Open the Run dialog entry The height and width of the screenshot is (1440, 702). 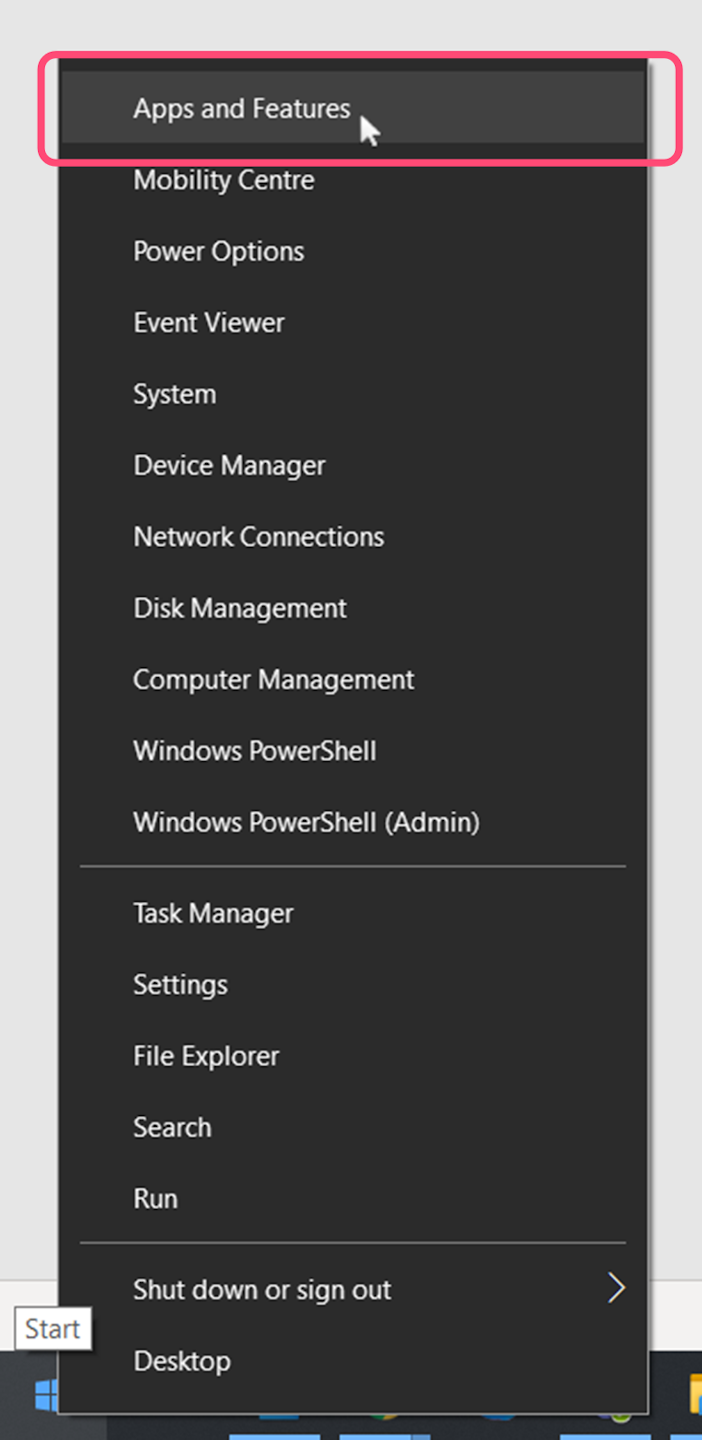click(x=156, y=1198)
